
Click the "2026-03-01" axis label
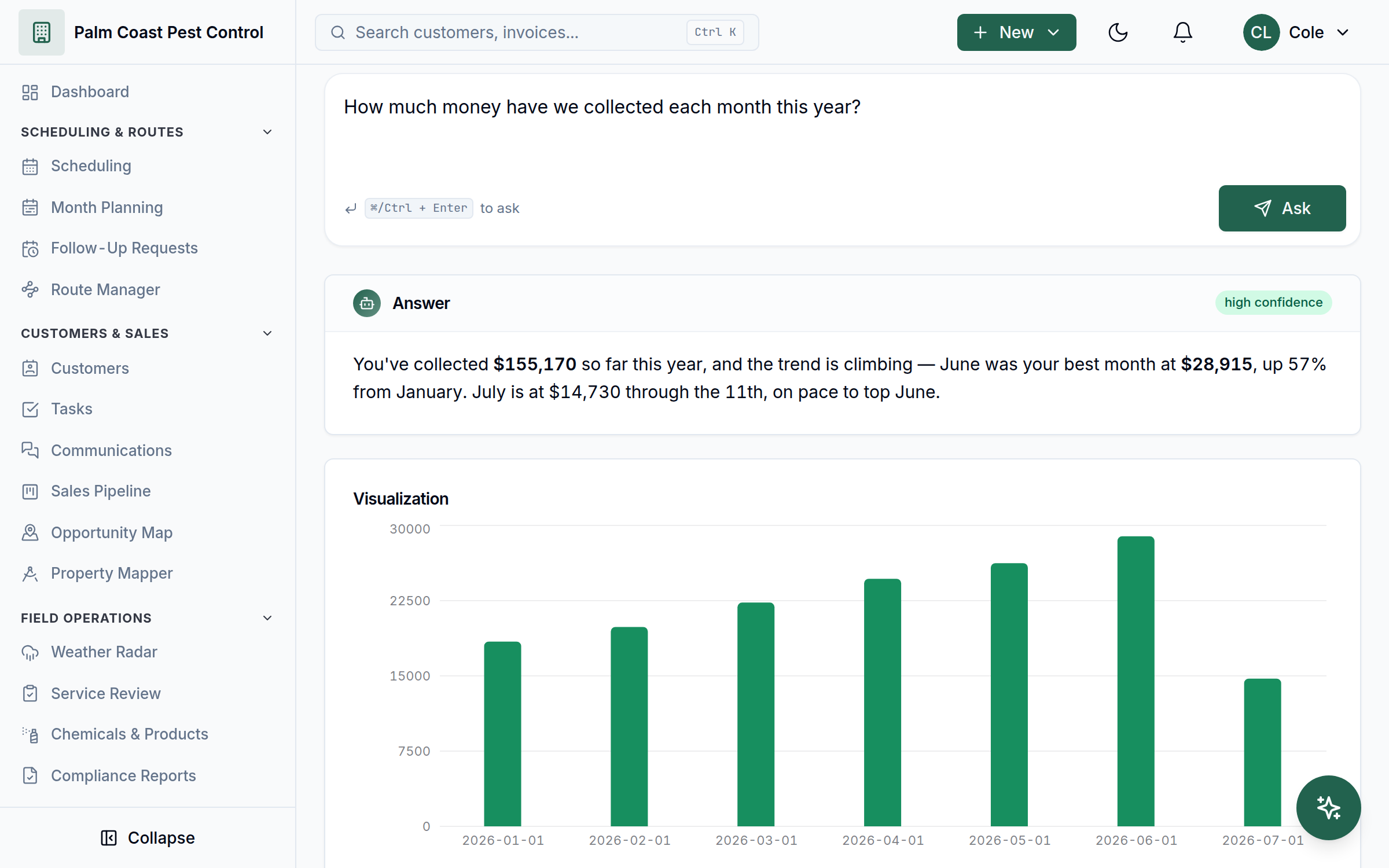(756, 840)
